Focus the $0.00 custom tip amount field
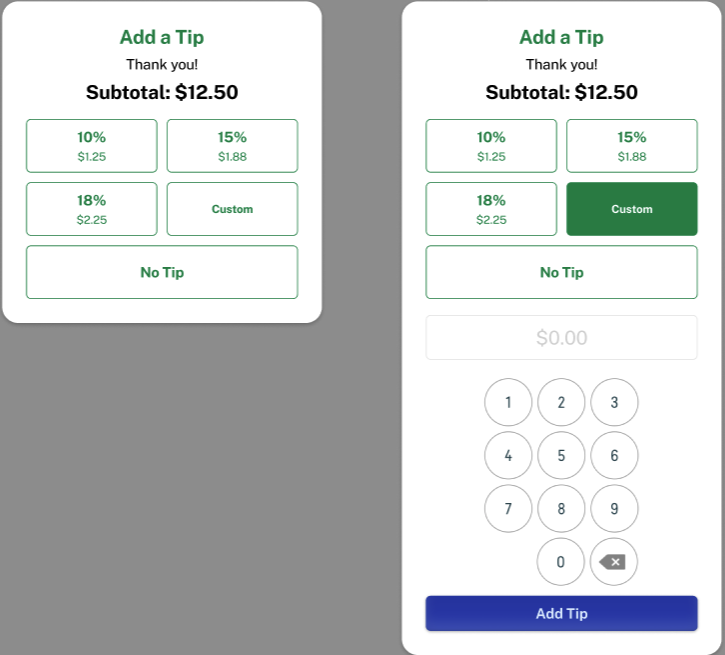This screenshot has height=655, width=725. click(x=561, y=338)
